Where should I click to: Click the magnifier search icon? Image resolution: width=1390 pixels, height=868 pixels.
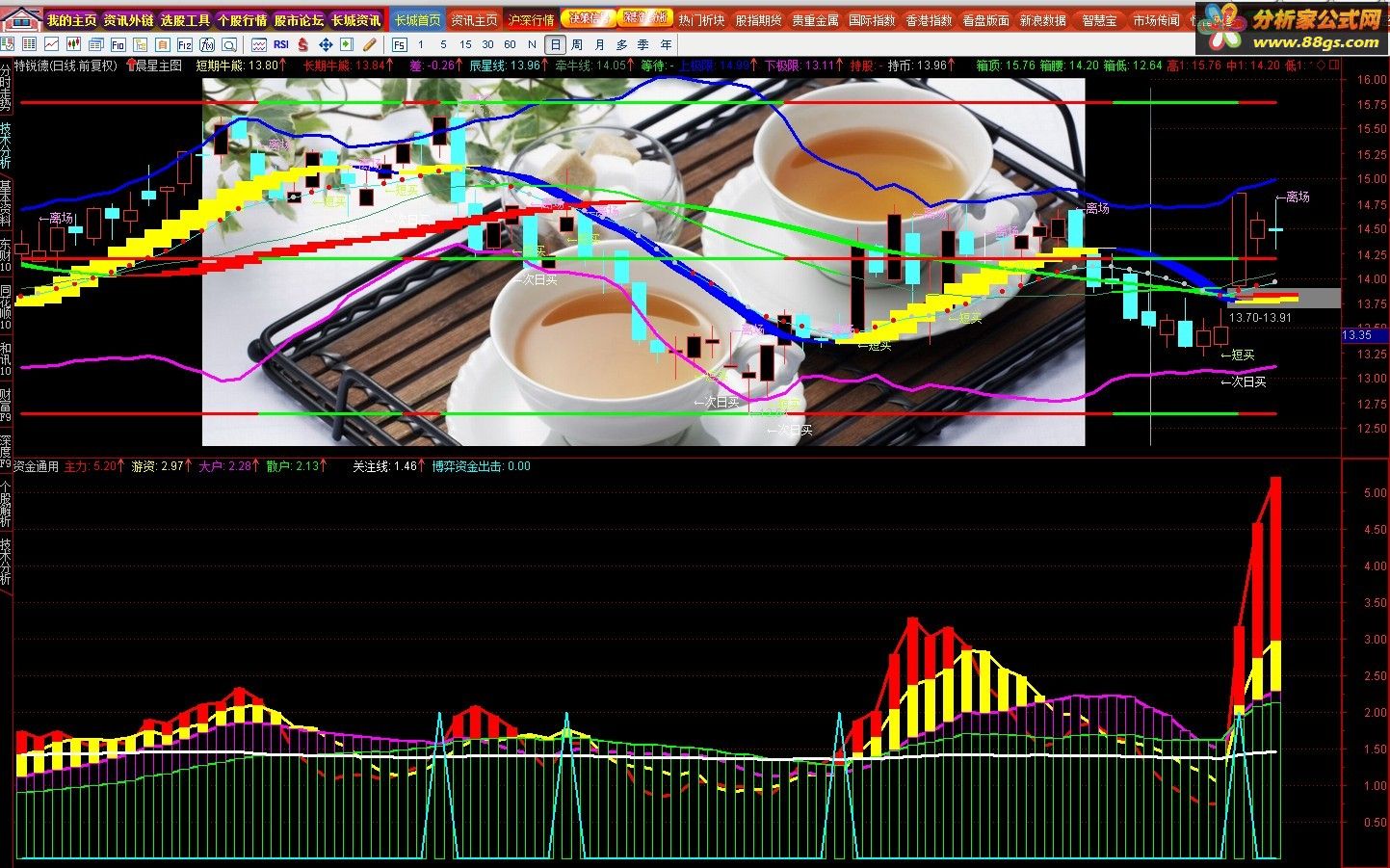[x=229, y=44]
